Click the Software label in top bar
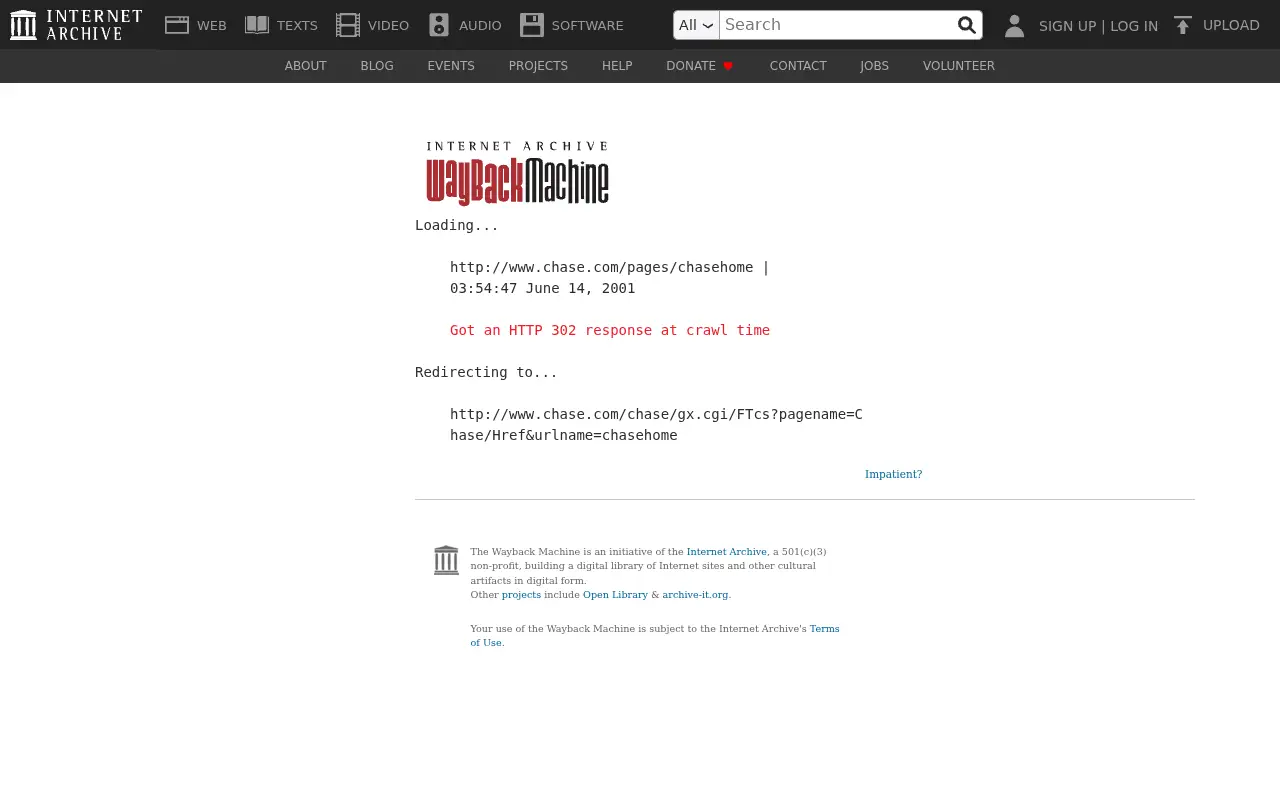 [x=587, y=25]
